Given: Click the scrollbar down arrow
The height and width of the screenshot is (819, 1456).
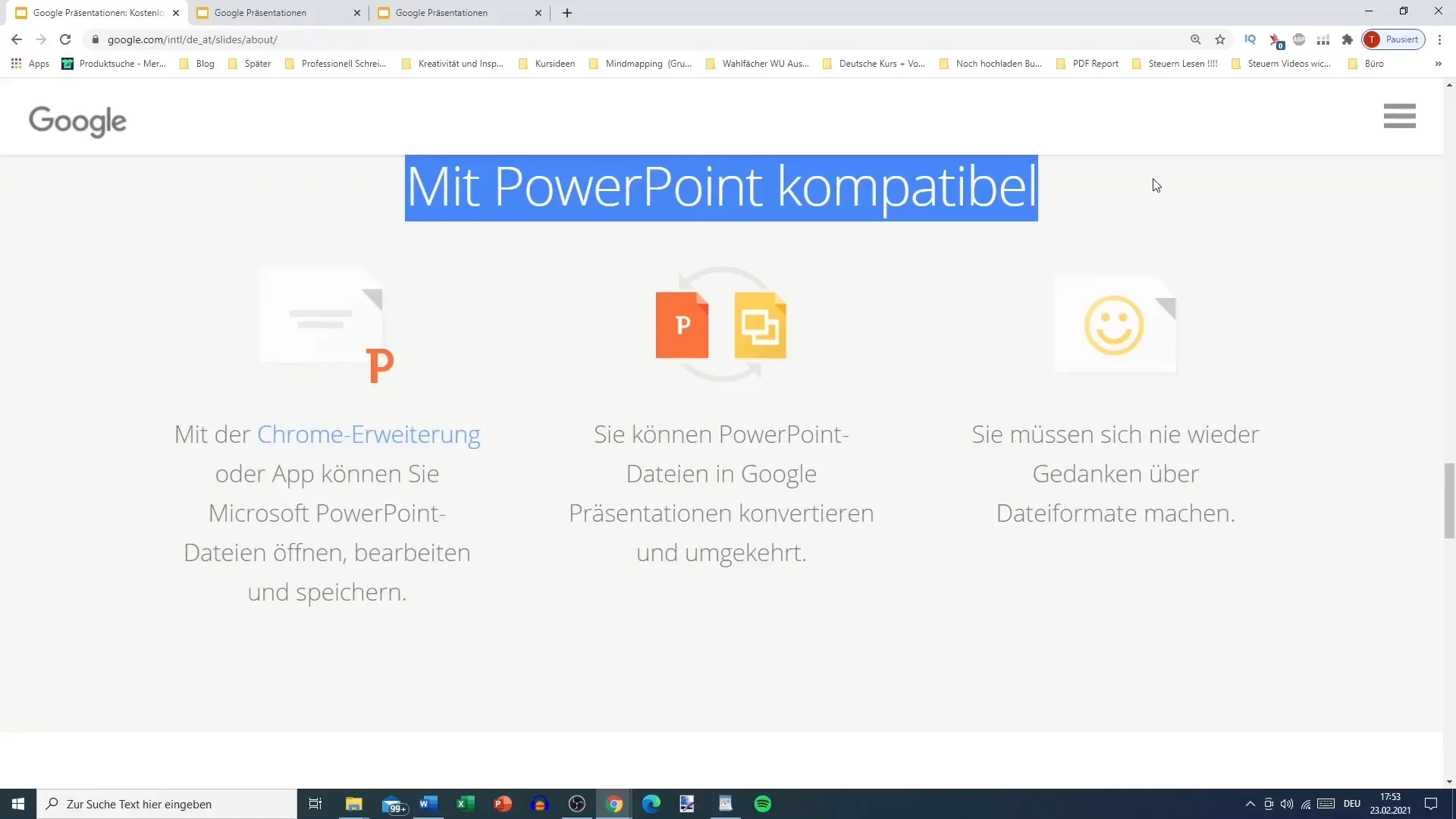Looking at the screenshot, I should (x=1449, y=782).
